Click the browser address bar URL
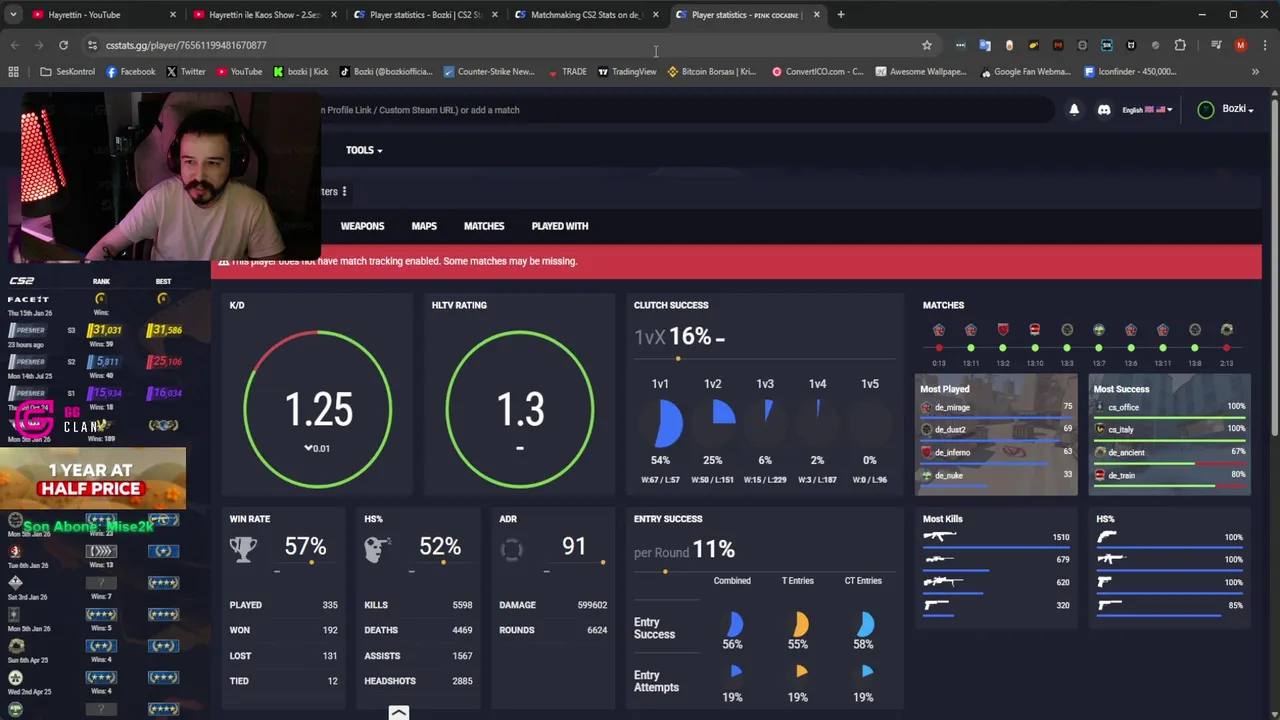This screenshot has height=720, width=1280. tap(186, 45)
